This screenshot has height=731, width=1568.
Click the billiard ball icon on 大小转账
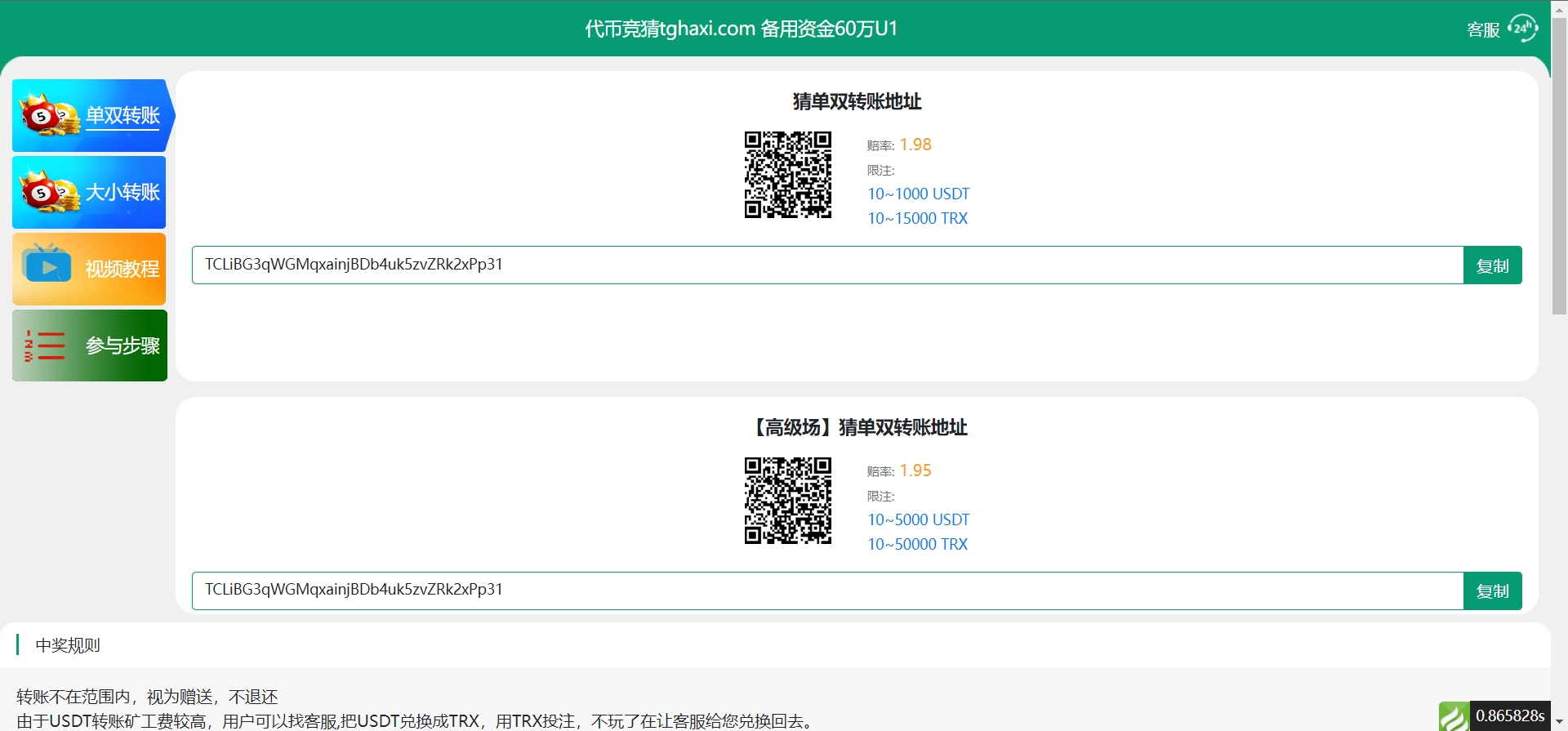tap(49, 192)
